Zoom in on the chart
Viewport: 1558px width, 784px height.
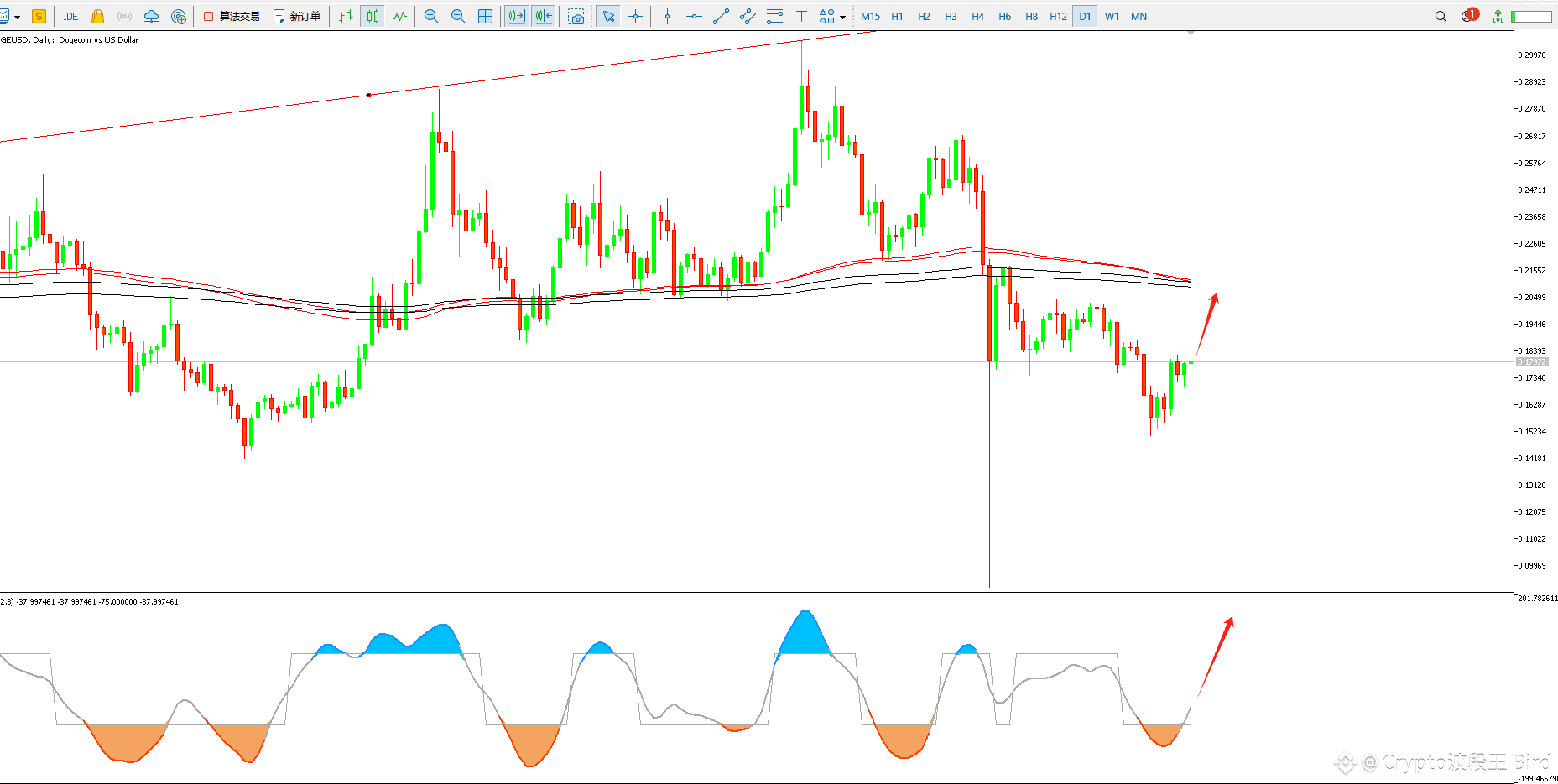(x=431, y=16)
